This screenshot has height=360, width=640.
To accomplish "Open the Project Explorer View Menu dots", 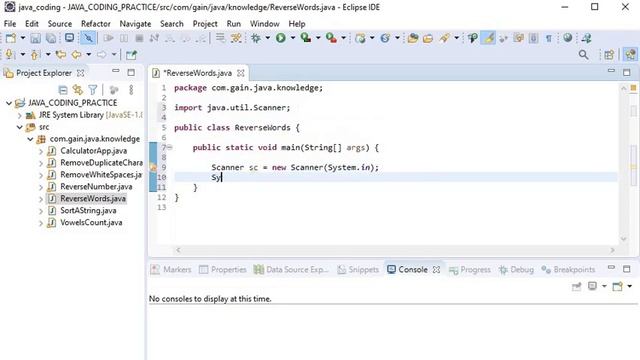I will (131, 90).
